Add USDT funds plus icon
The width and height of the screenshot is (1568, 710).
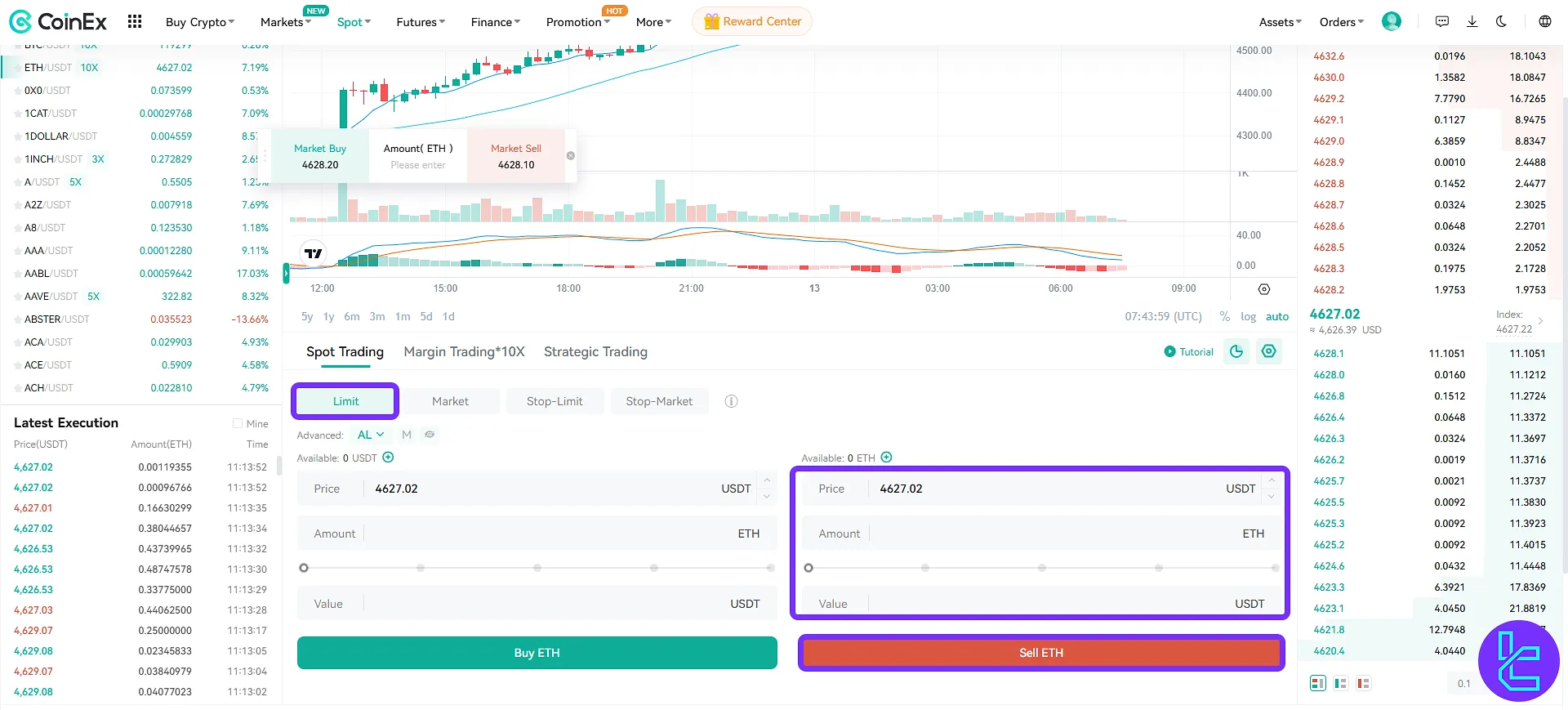click(389, 458)
